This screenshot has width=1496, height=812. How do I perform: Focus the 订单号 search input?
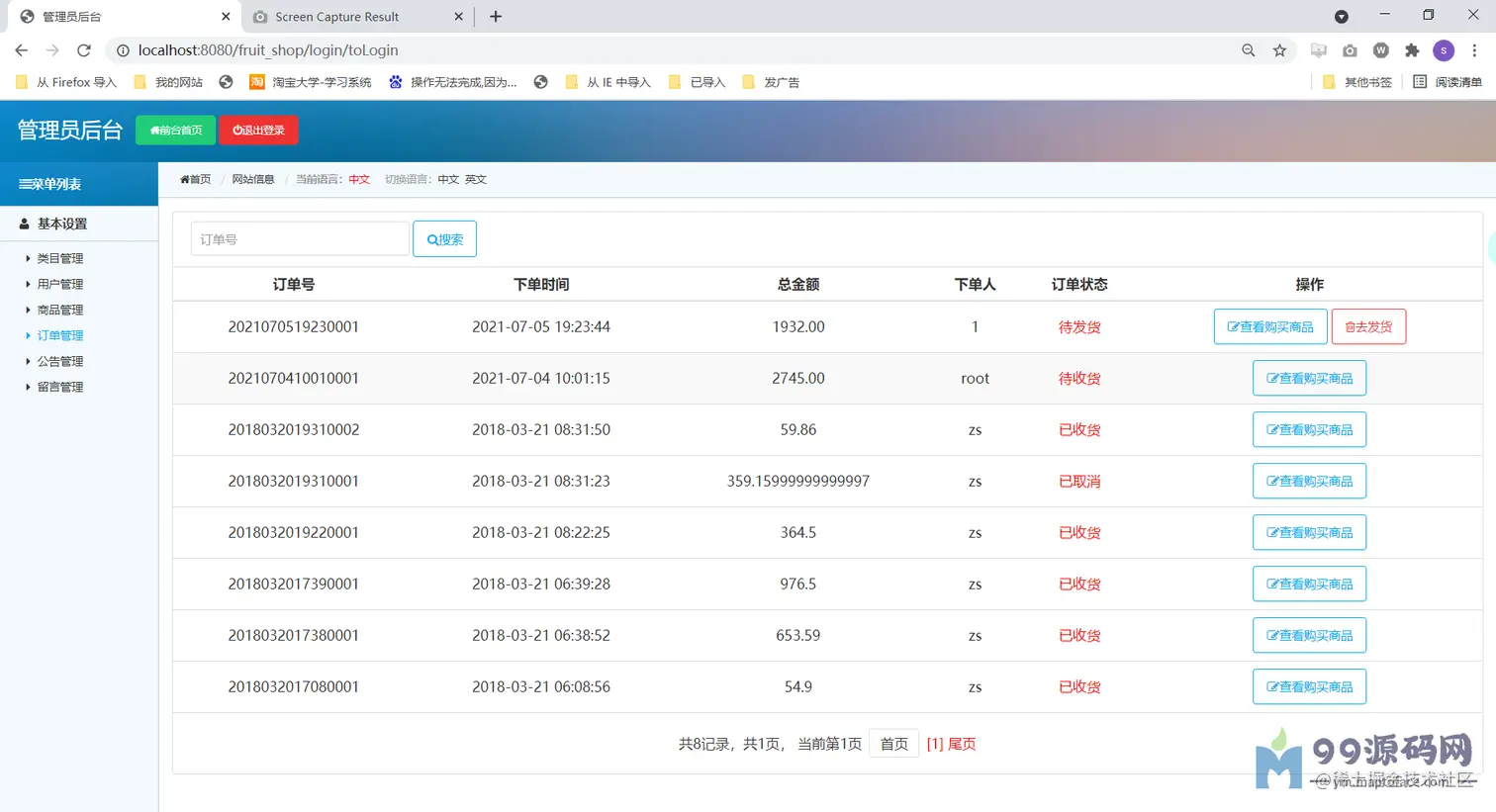tap(300, 239)
